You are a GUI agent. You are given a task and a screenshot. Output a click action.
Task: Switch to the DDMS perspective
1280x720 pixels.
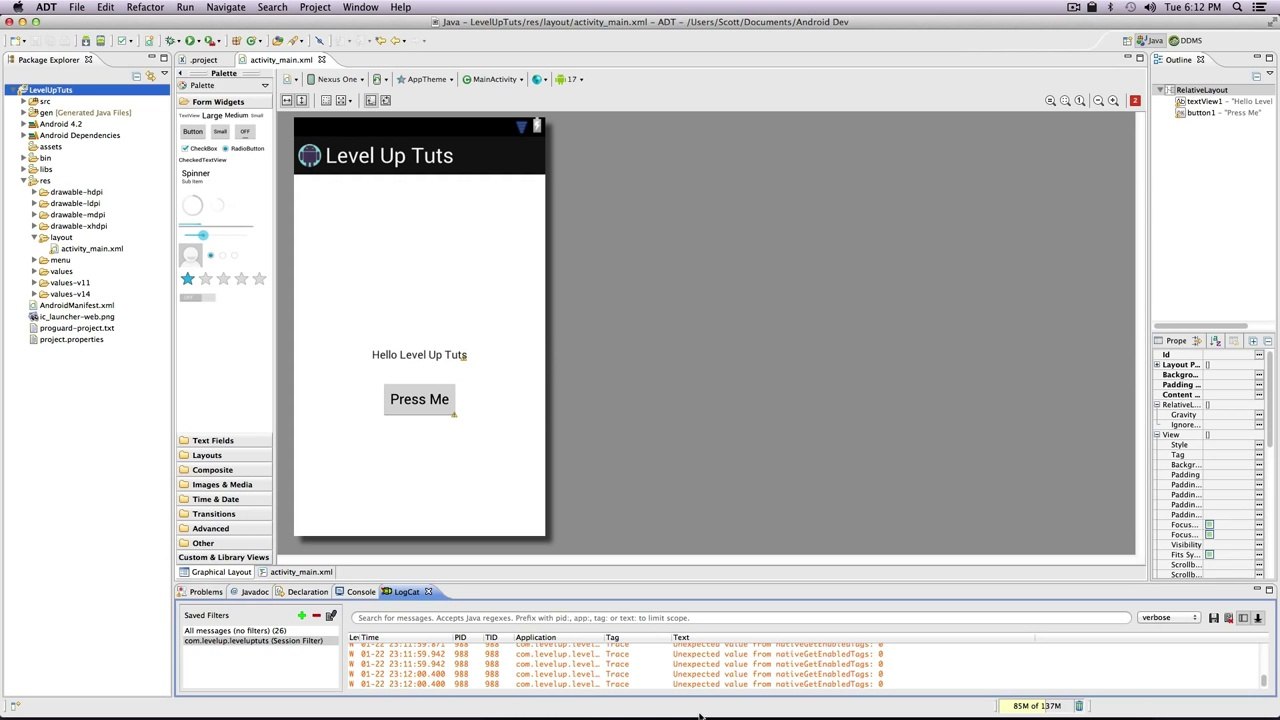click(1186, 41)
